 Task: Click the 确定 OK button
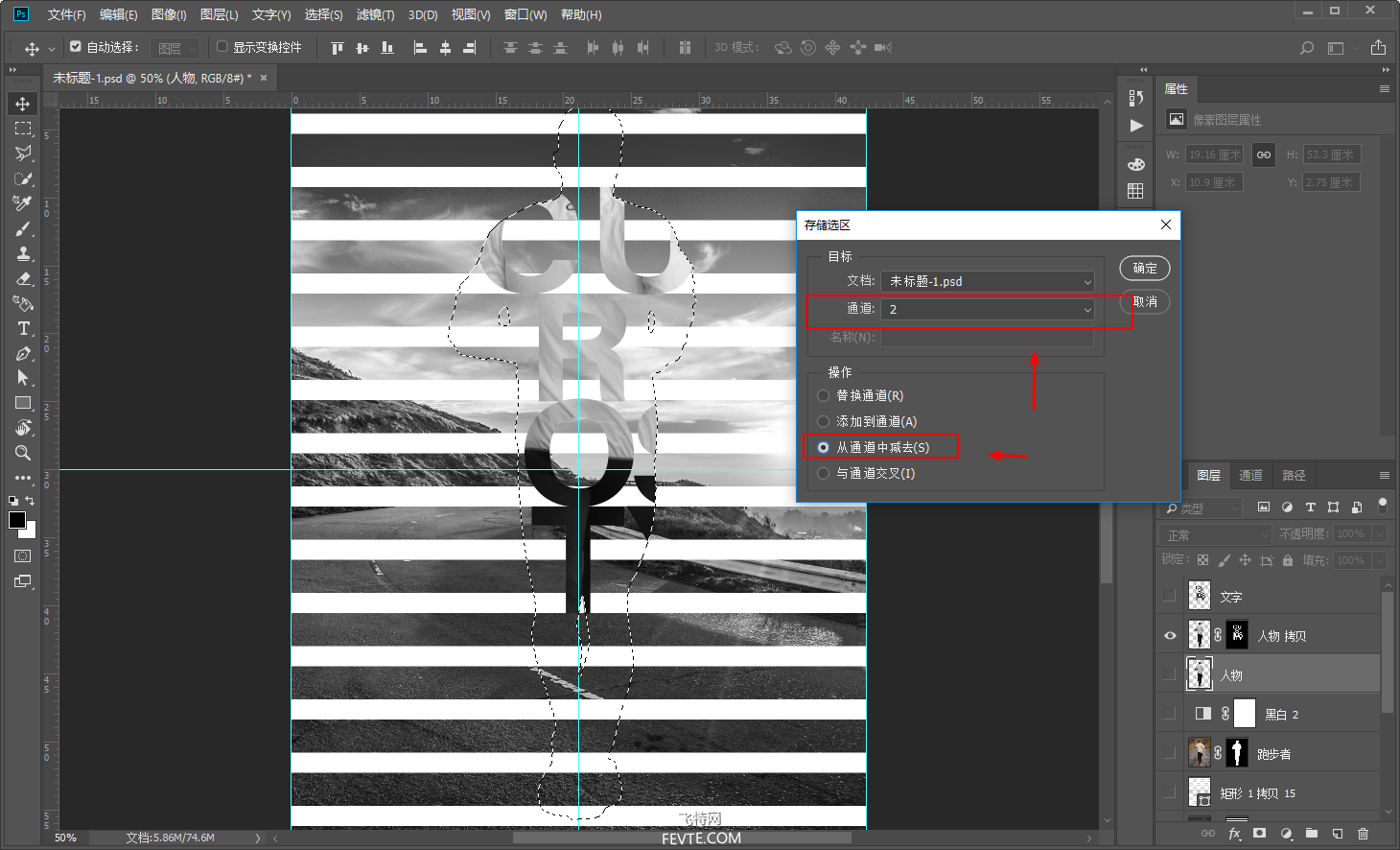tap(1144, 269)
